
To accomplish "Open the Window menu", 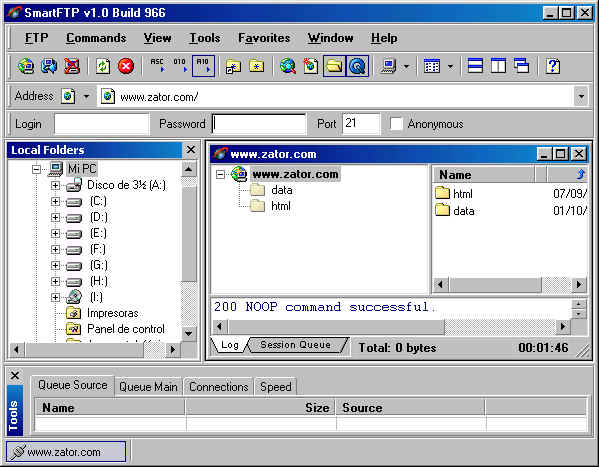I will [x=330, y=38].
